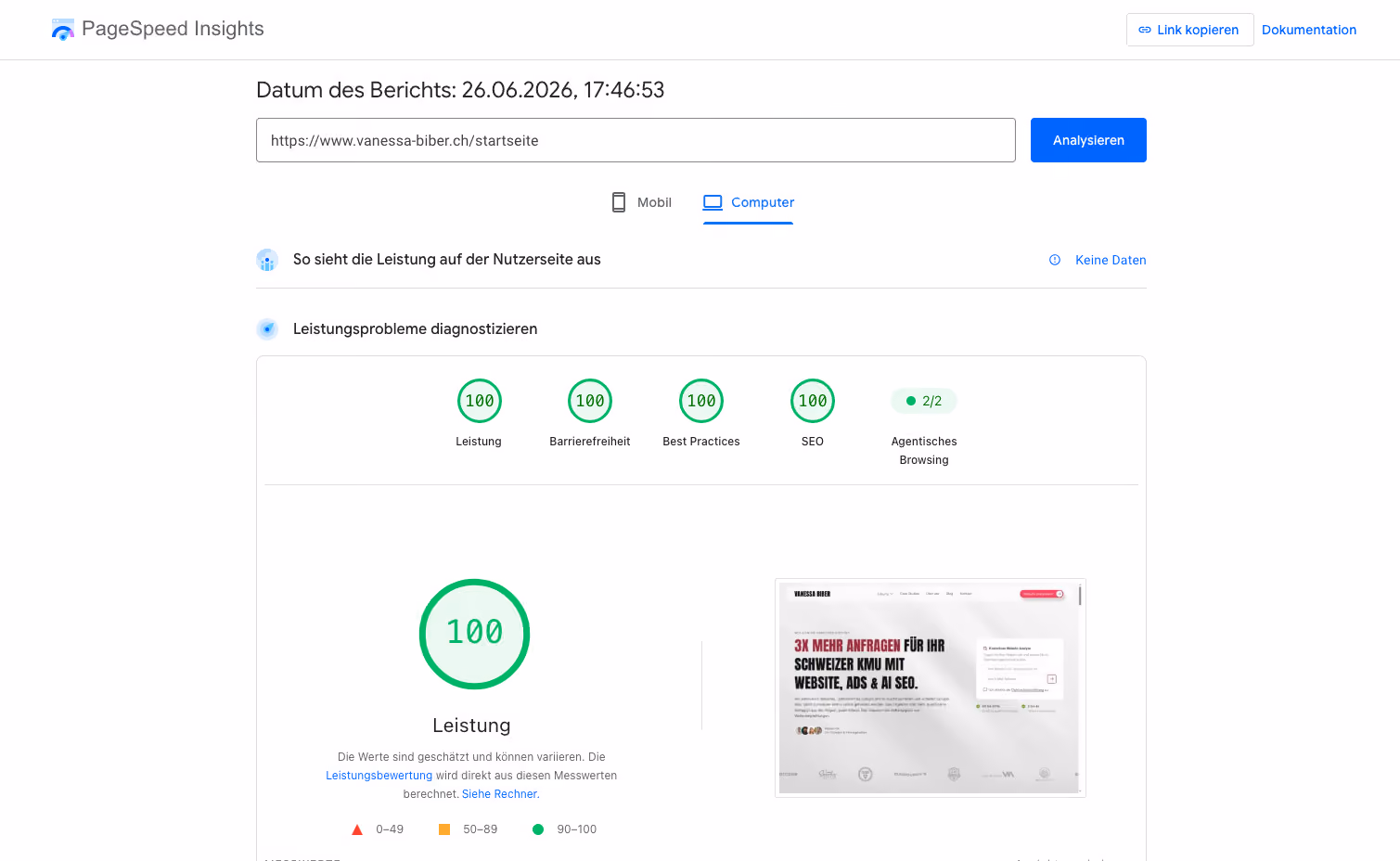The height and width of the screenshot is (861, 1400).
Task: Click the info icon beside Keine Daten
Action: click(x=1055, y=260)
